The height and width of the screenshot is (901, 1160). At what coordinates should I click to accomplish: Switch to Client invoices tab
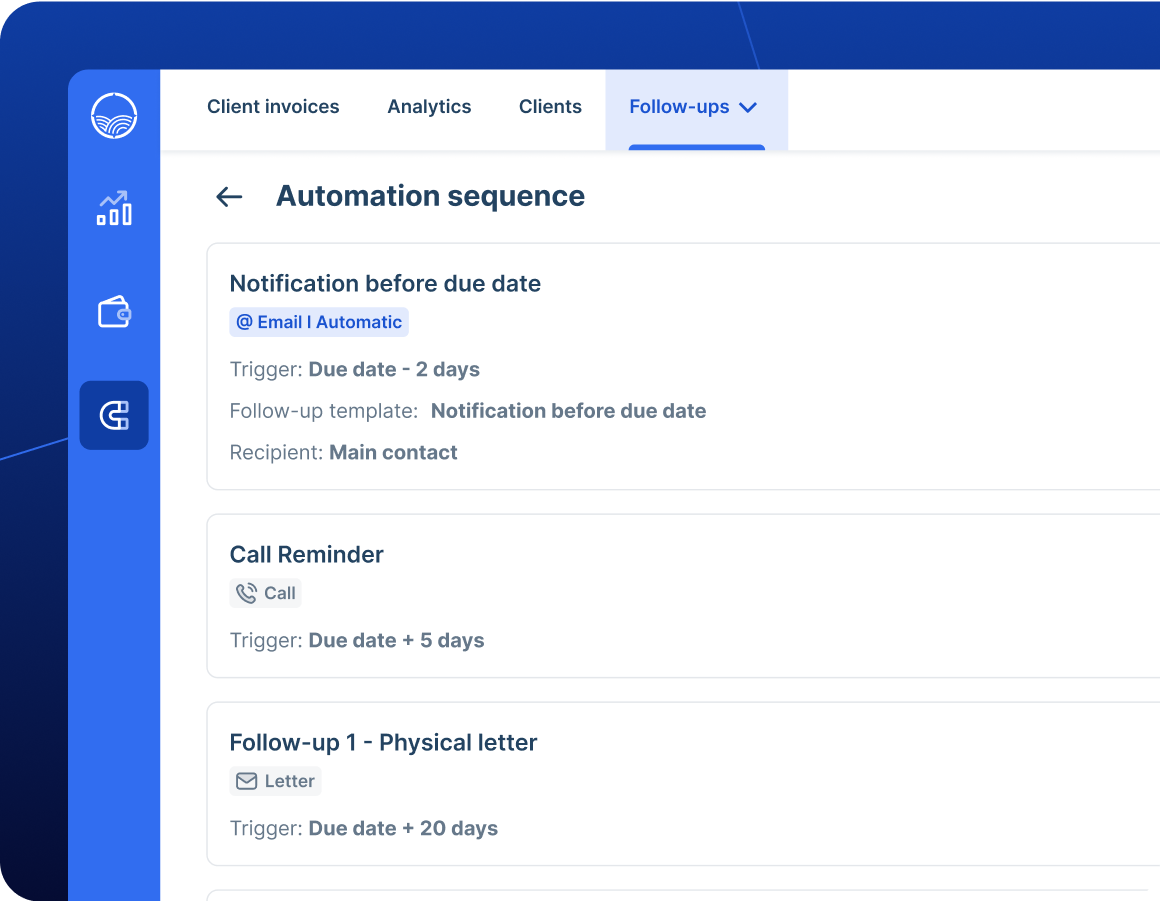tap(273, 107)
